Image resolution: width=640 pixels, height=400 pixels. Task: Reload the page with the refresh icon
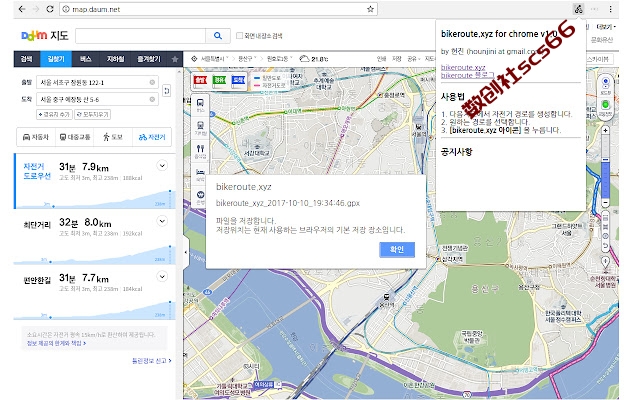tap(50, 9)
